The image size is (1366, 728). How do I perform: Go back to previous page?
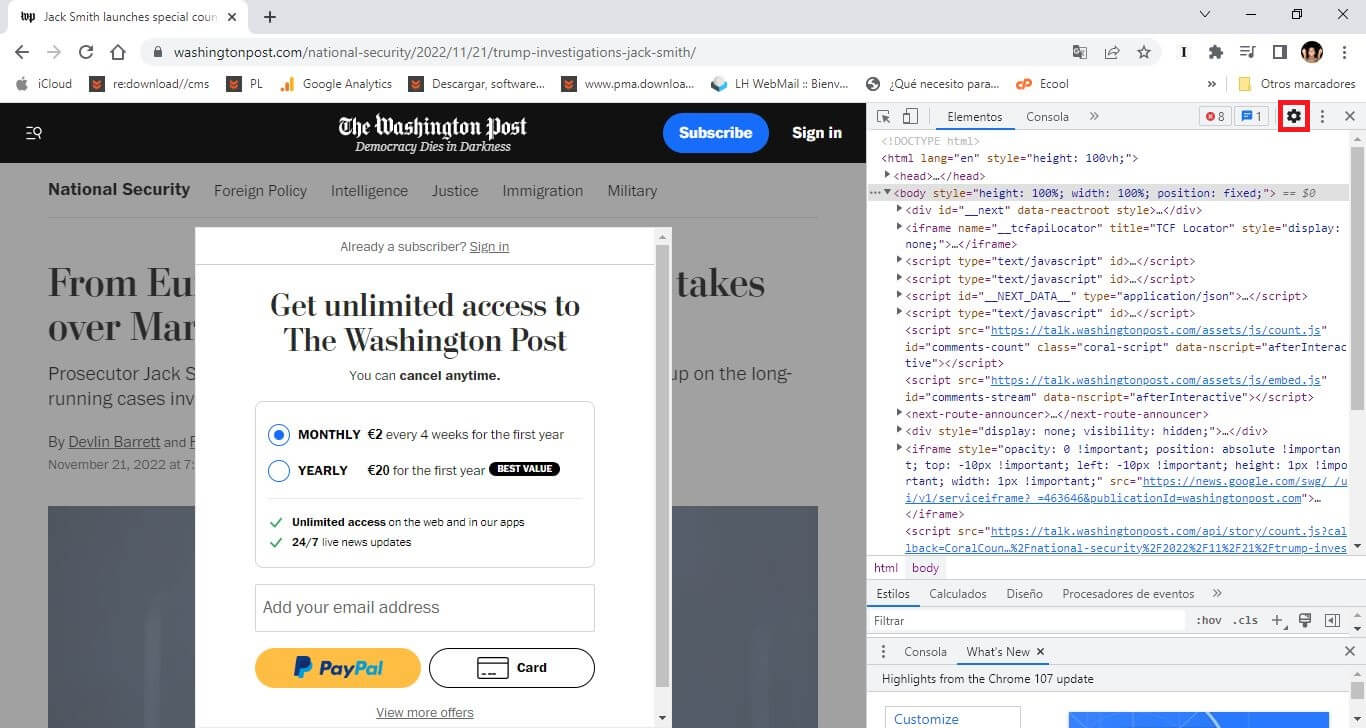[x=22, y=52]
